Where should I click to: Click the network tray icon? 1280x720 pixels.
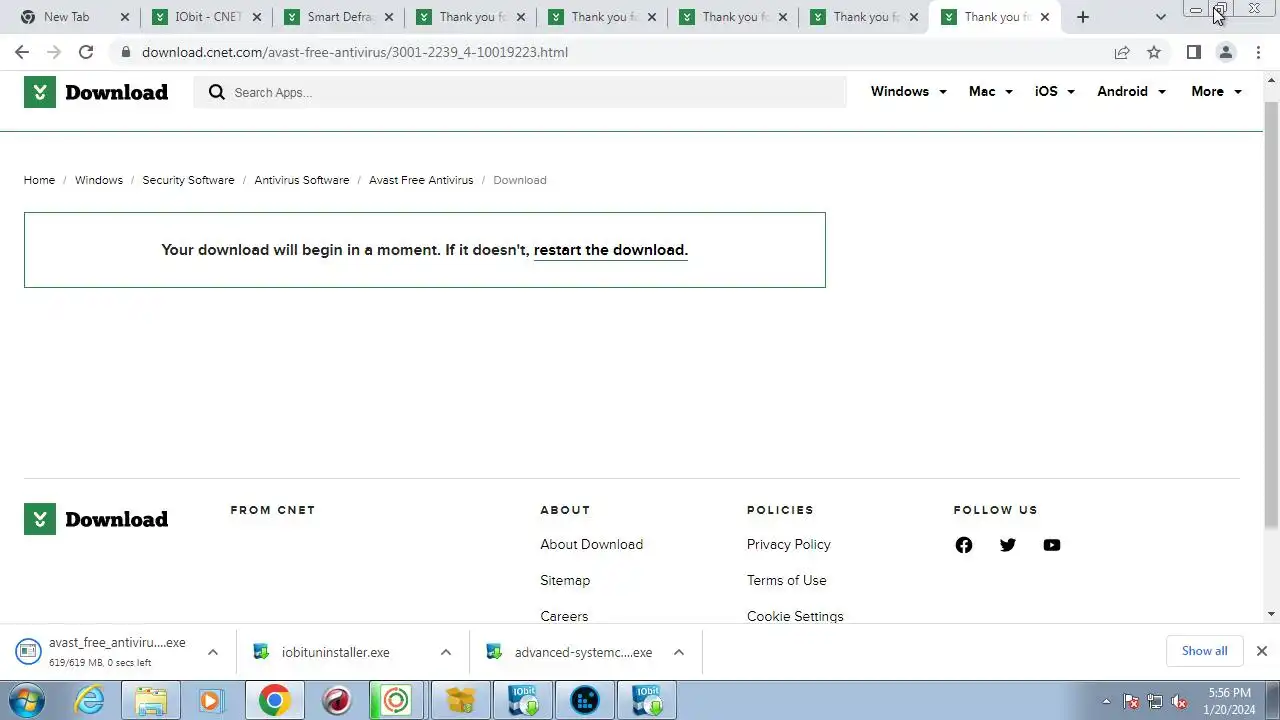coord(1155,701)
